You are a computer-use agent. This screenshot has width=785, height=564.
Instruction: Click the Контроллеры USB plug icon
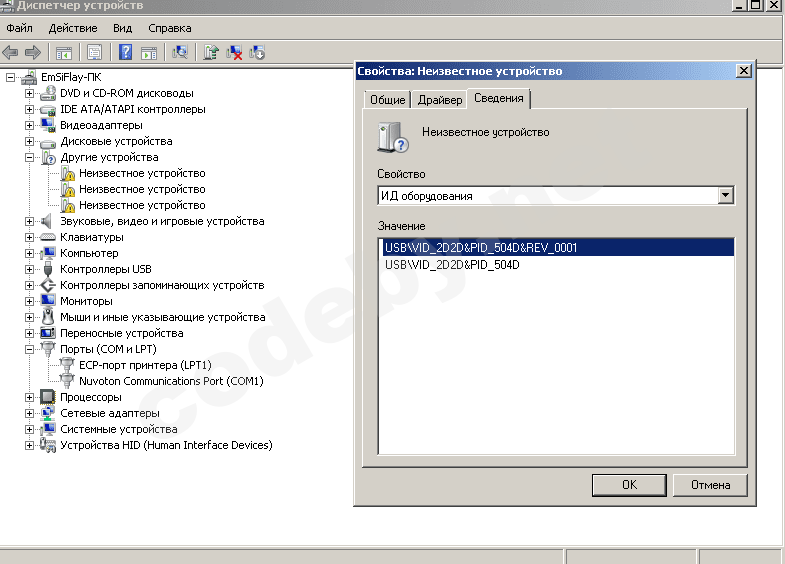tap(48, 269)
